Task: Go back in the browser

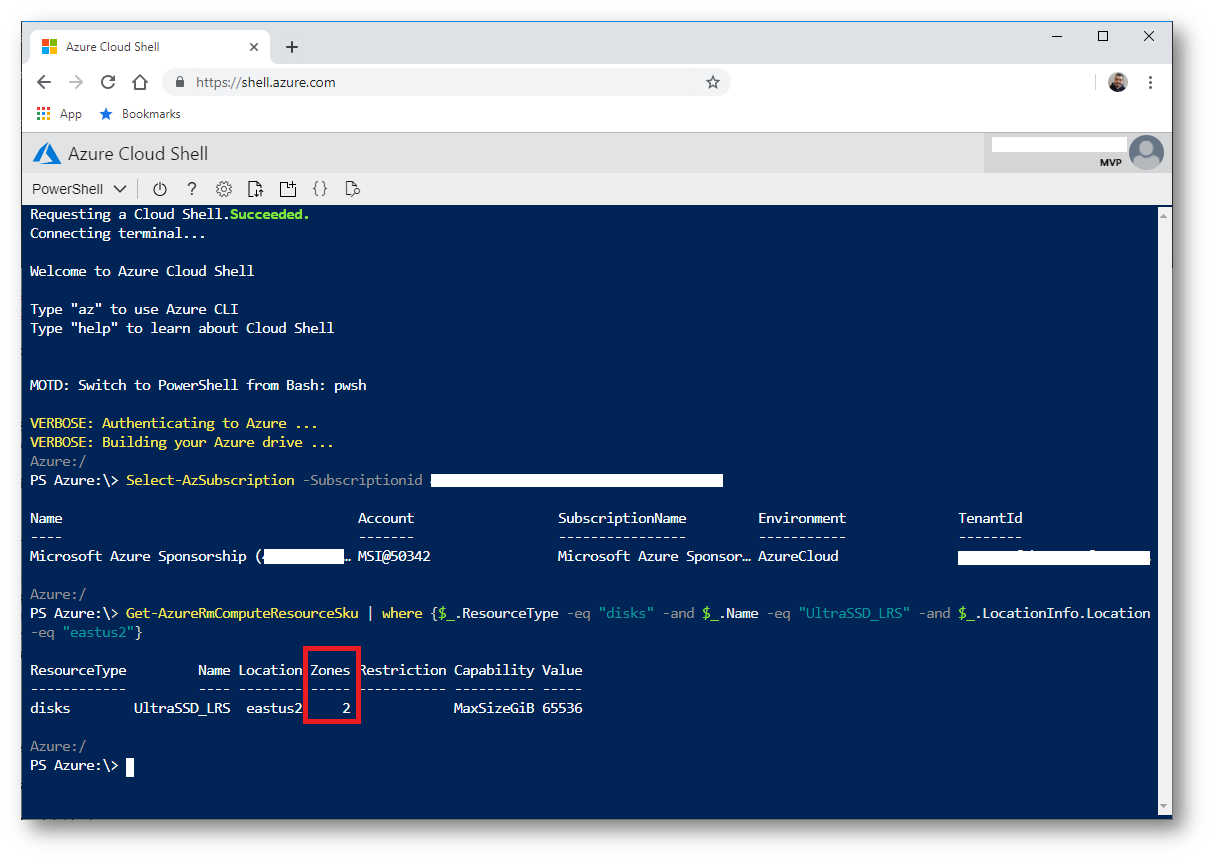Action: tap(44, 82)
